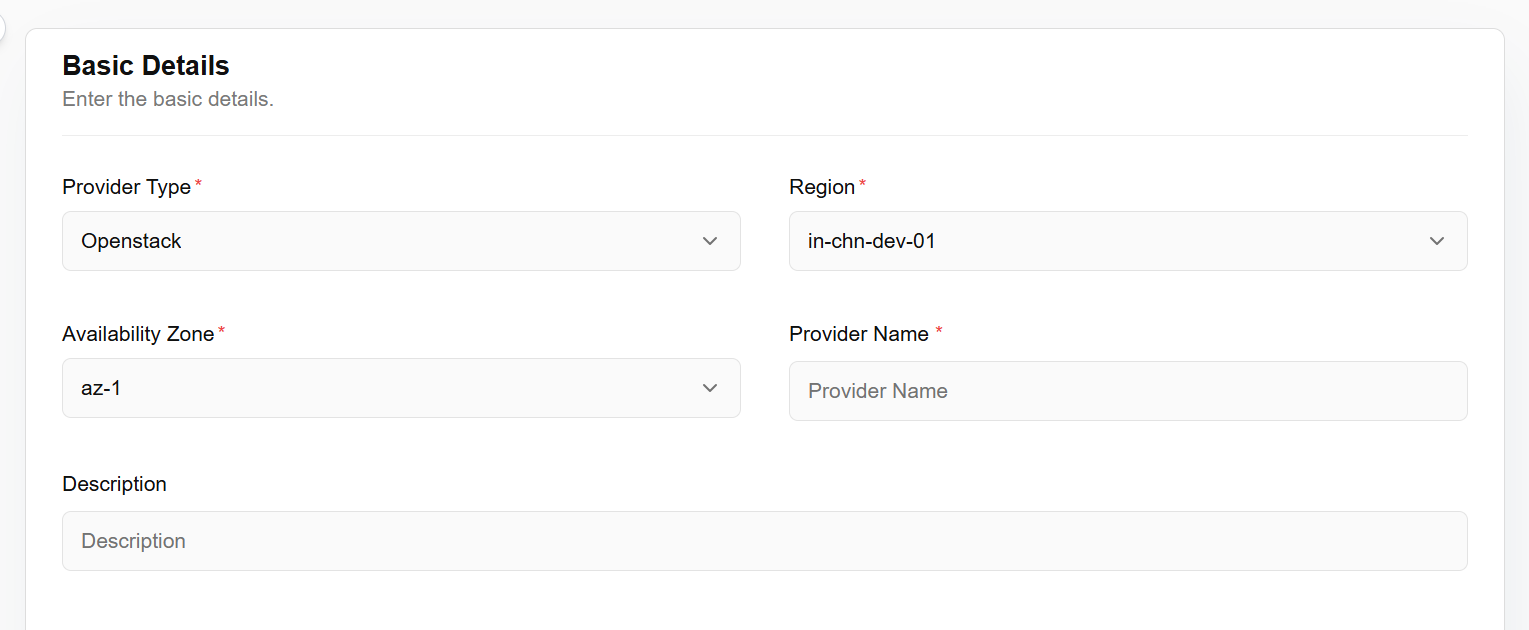This screenshot has width=1529, height=630.
Task: Click the partially visible circular button at top-left
Action: tap(2, 27)
